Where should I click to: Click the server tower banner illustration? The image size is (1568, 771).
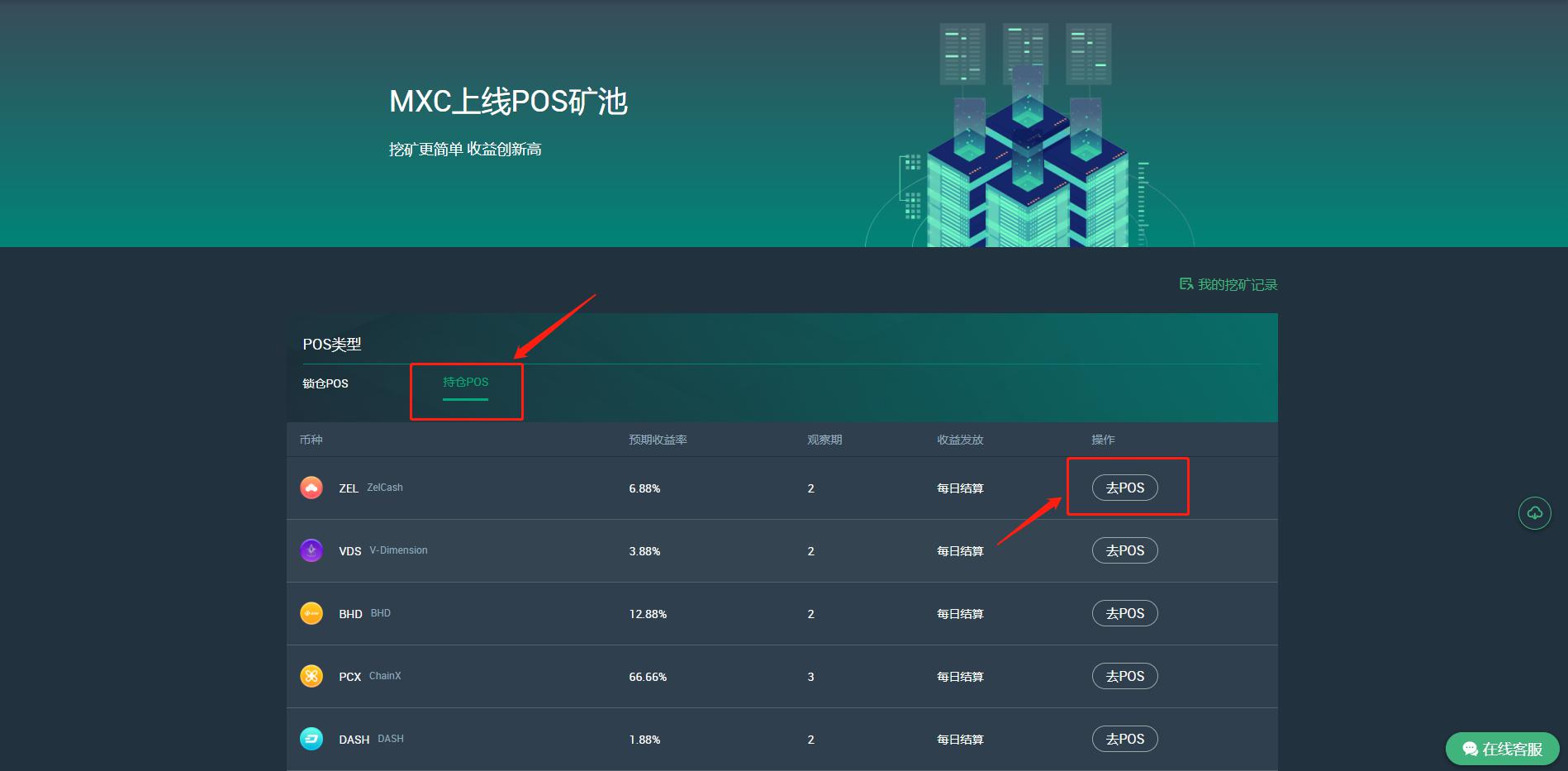(1028, 135)
